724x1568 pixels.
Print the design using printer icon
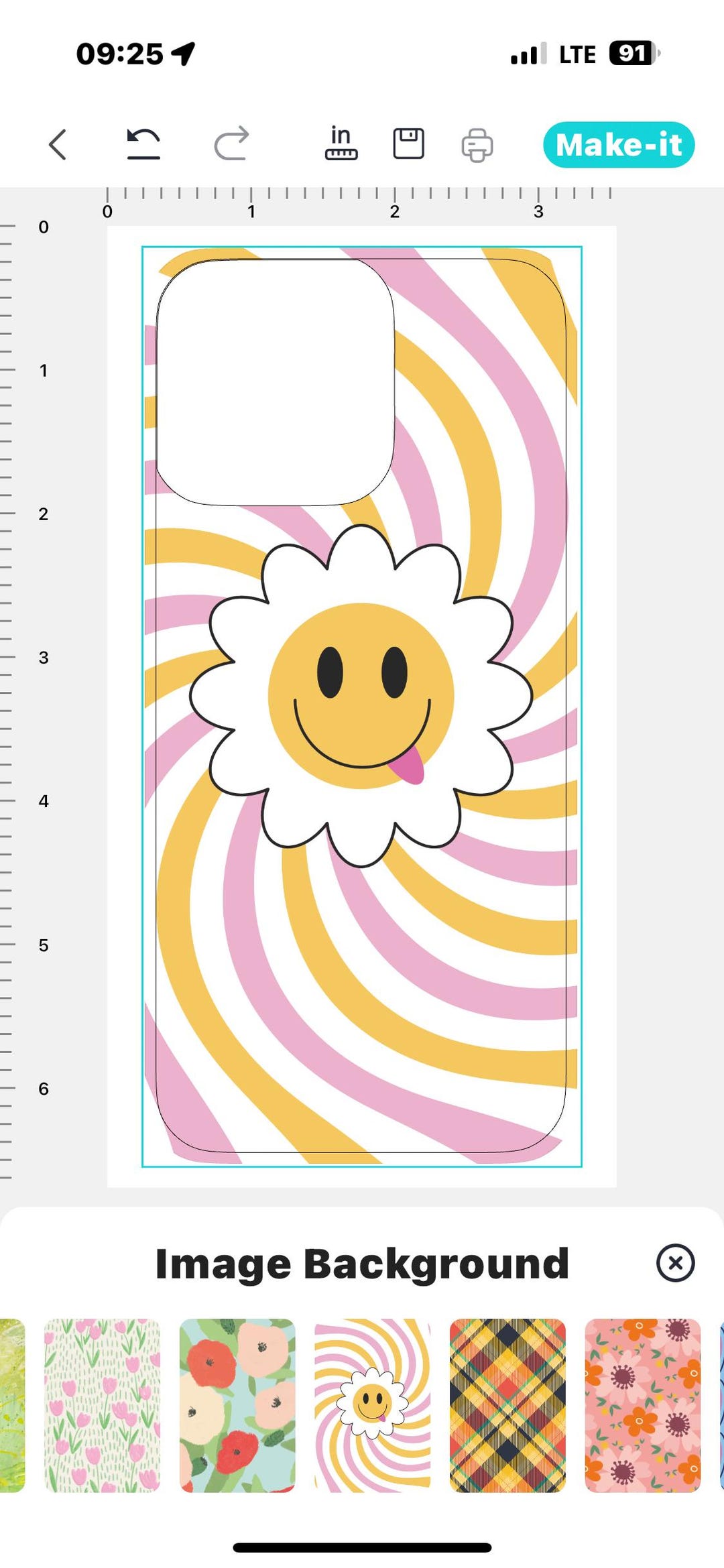point(477,145)
